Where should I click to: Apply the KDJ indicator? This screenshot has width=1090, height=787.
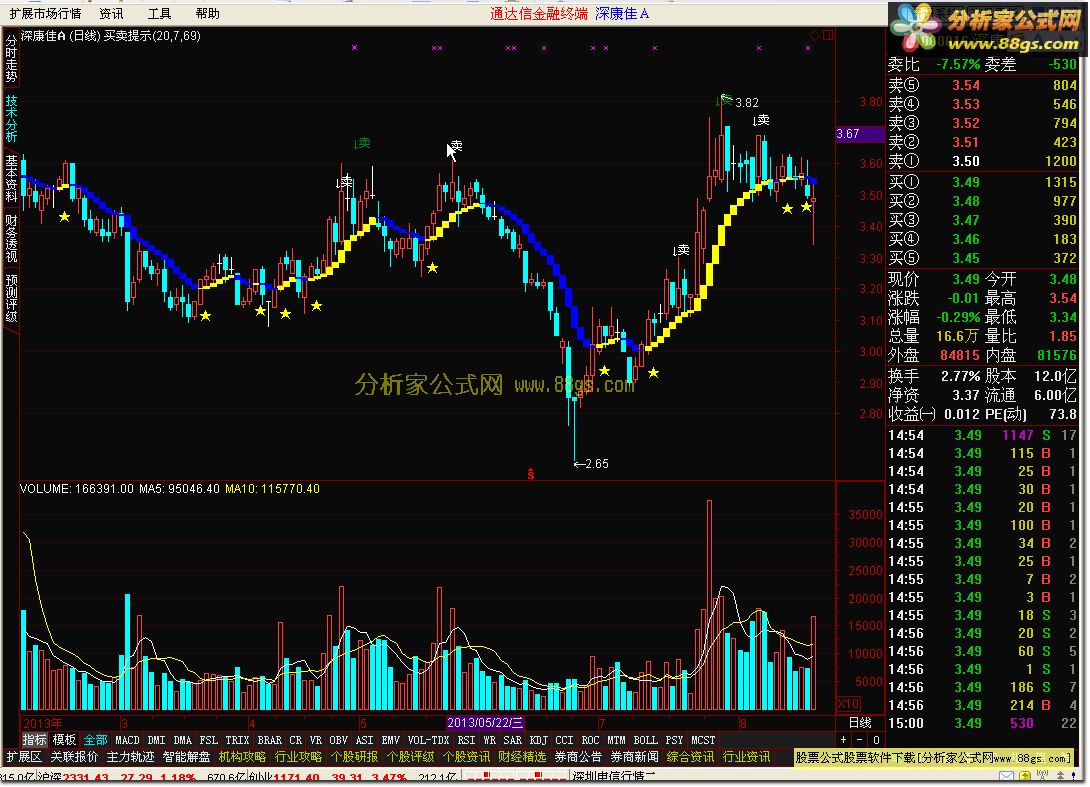point(538,740)
